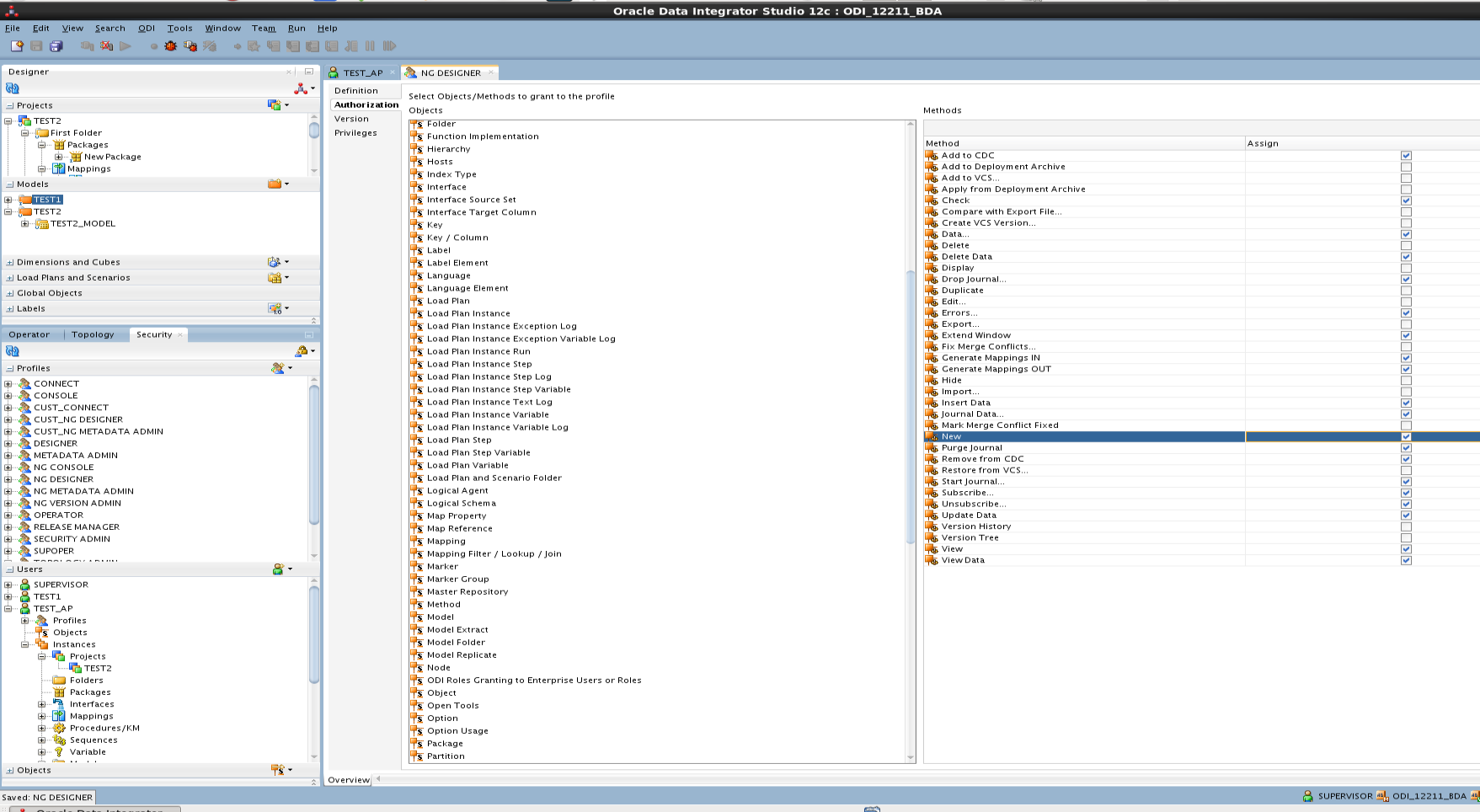Refresh the Designer navigator
1480x812 pixels.
pyautogui.click(x=13, y=88)
